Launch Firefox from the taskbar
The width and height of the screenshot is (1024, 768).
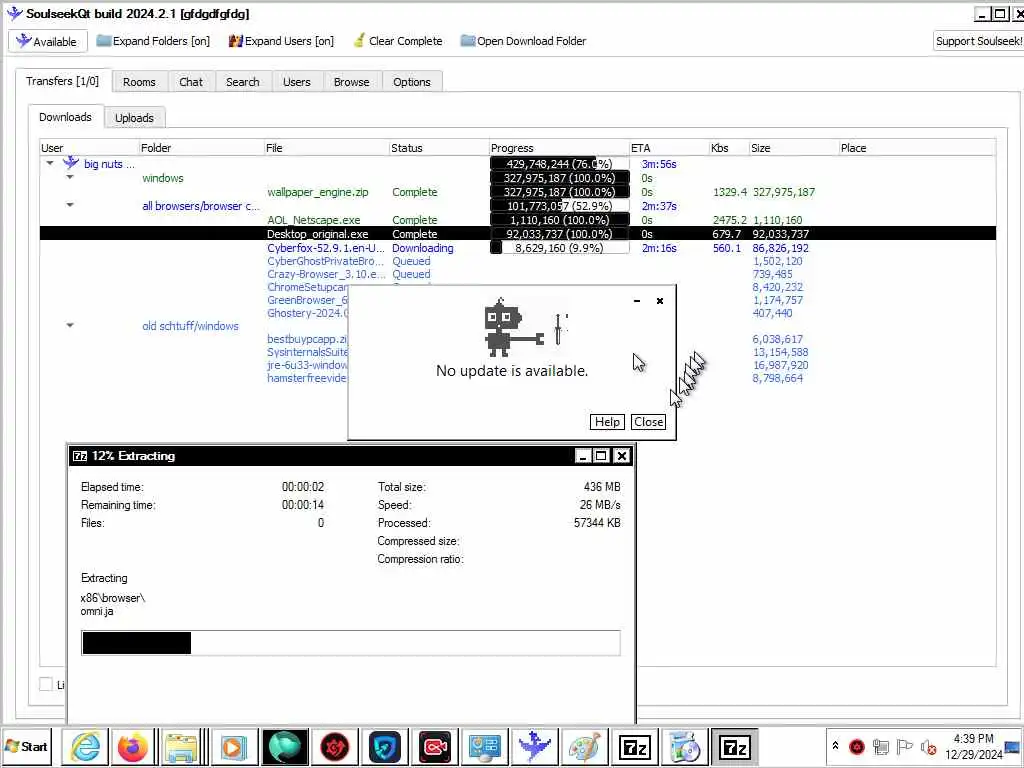pos(133,746)
